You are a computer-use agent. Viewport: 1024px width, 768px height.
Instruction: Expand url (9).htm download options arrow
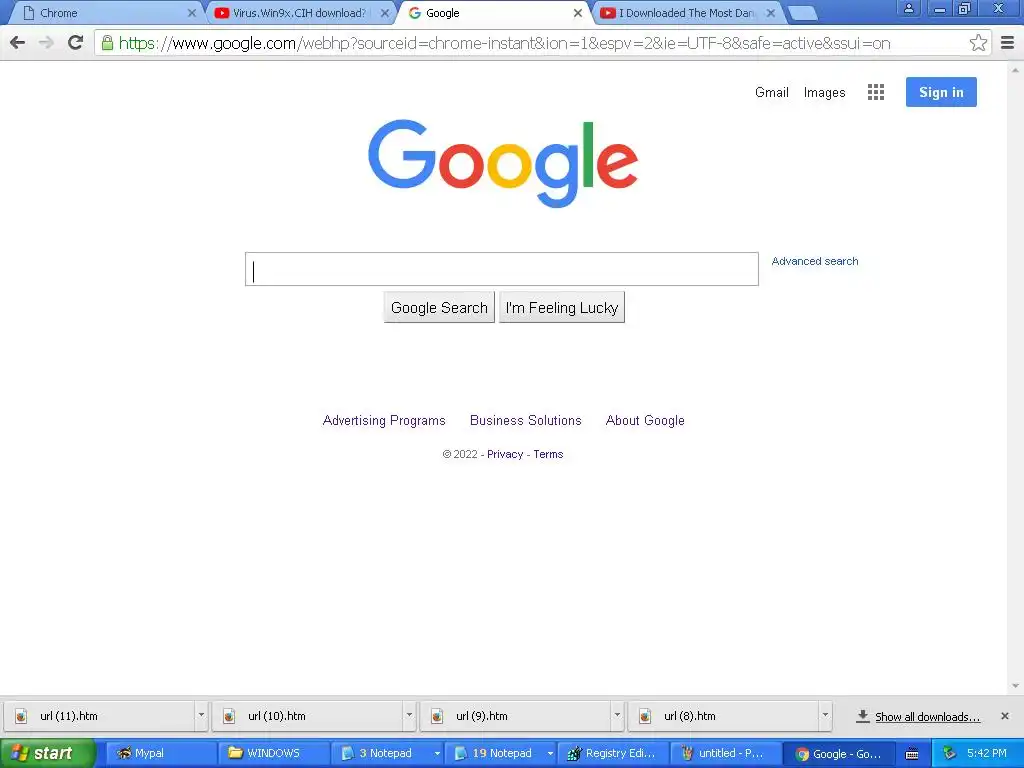click(617, 716)
